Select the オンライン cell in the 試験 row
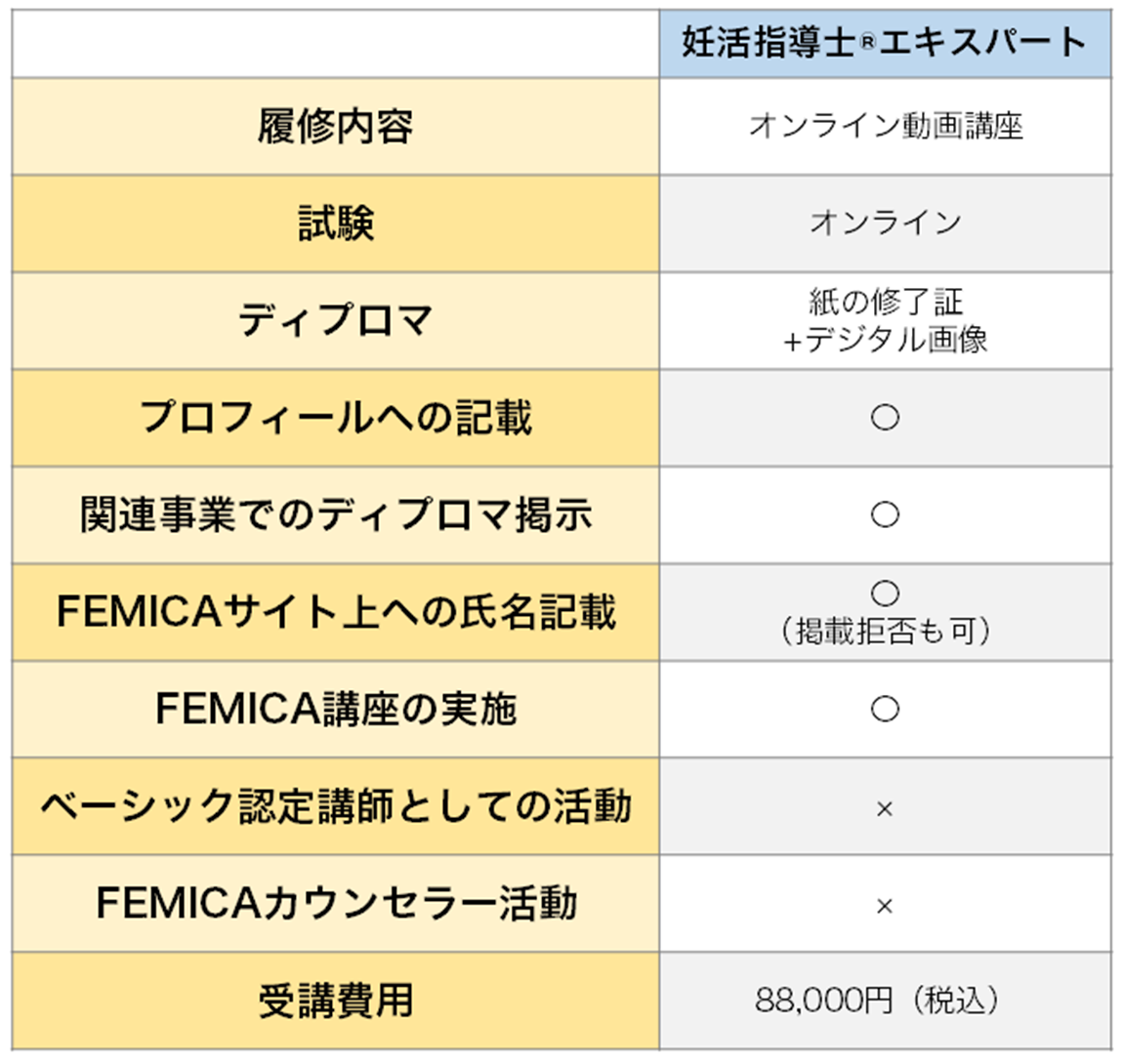 885,224
